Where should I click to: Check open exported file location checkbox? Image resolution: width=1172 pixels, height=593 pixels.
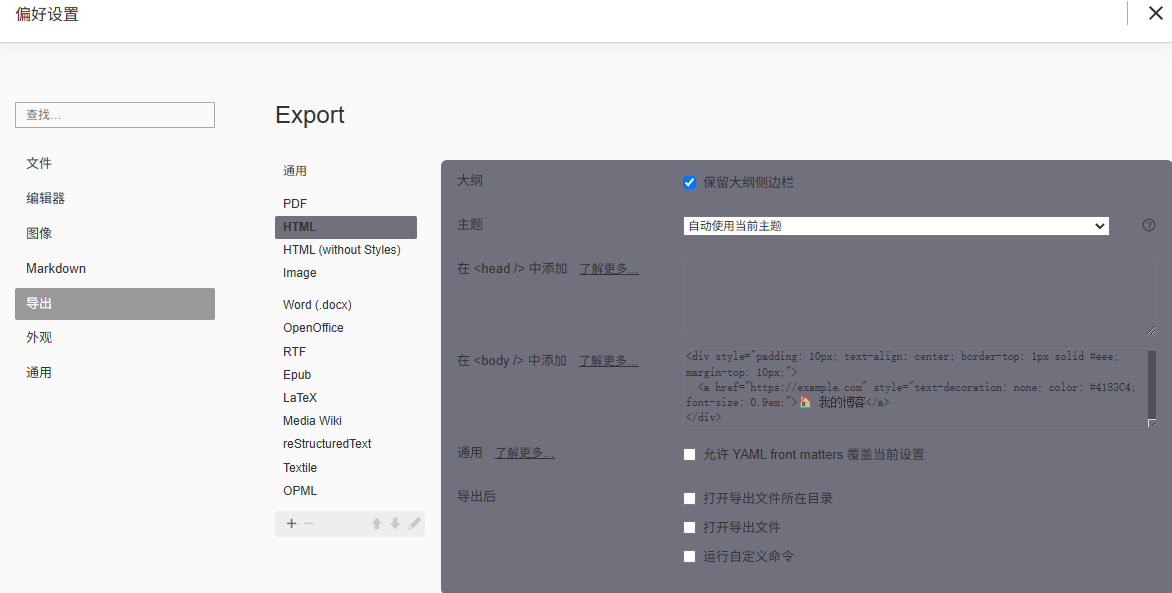click(x=689, y=498)
